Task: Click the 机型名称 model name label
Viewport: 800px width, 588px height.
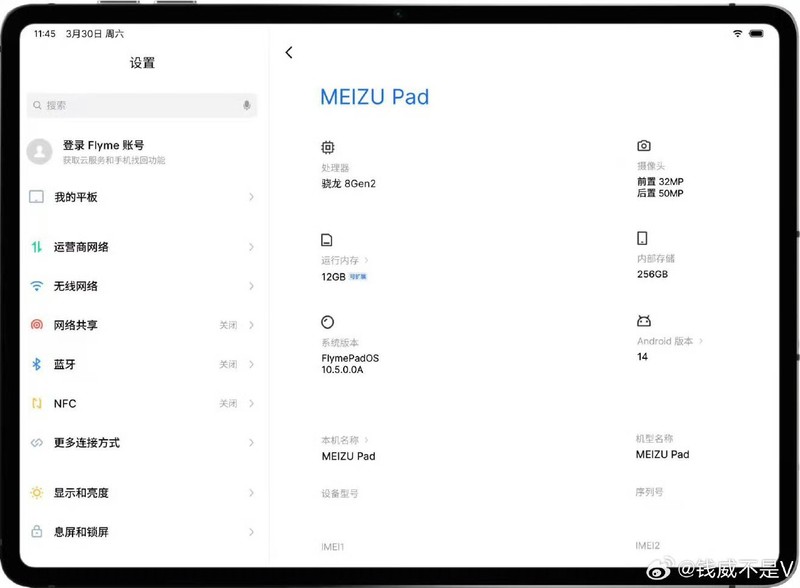Action: (x=655, y=438)
